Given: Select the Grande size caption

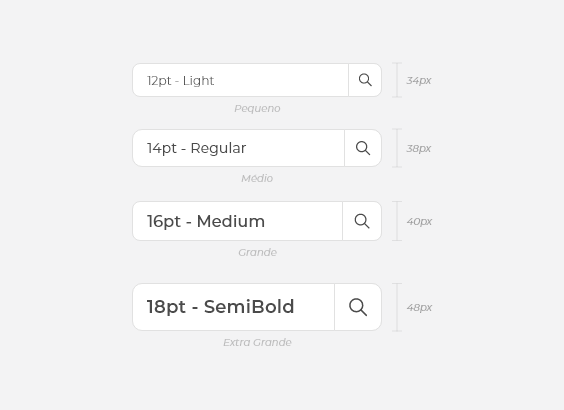Looking at the screenshot, I should pyautogui.click(x=258, y=252).
